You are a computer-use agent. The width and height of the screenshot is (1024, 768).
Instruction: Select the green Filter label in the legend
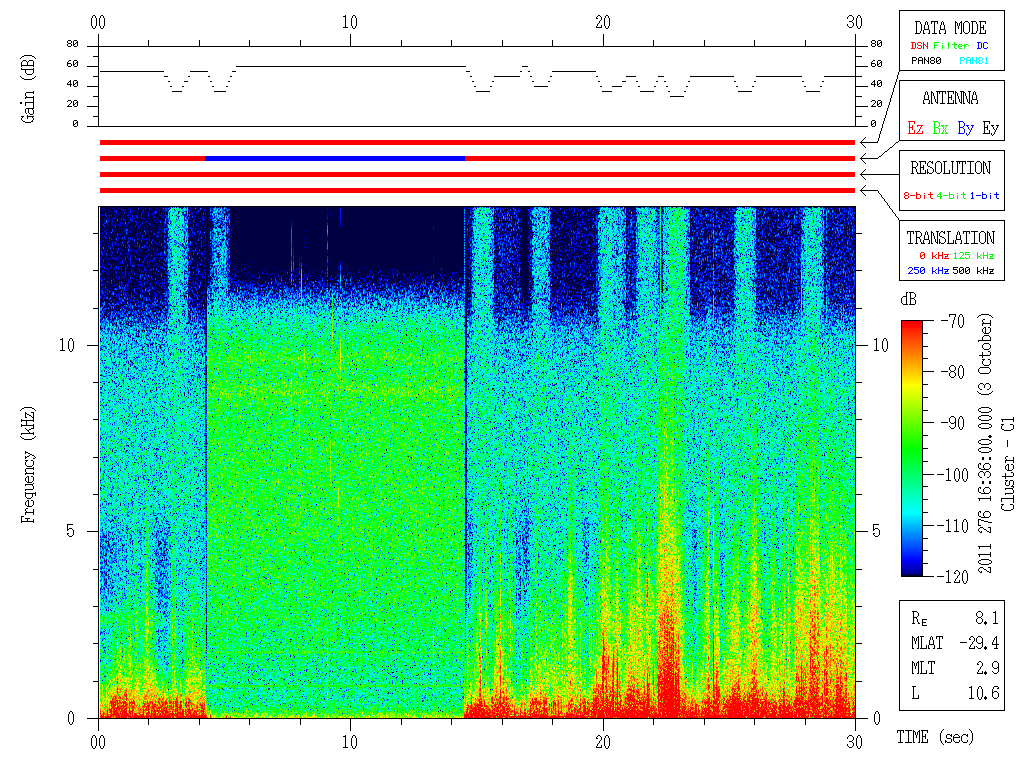click(951, 46)
